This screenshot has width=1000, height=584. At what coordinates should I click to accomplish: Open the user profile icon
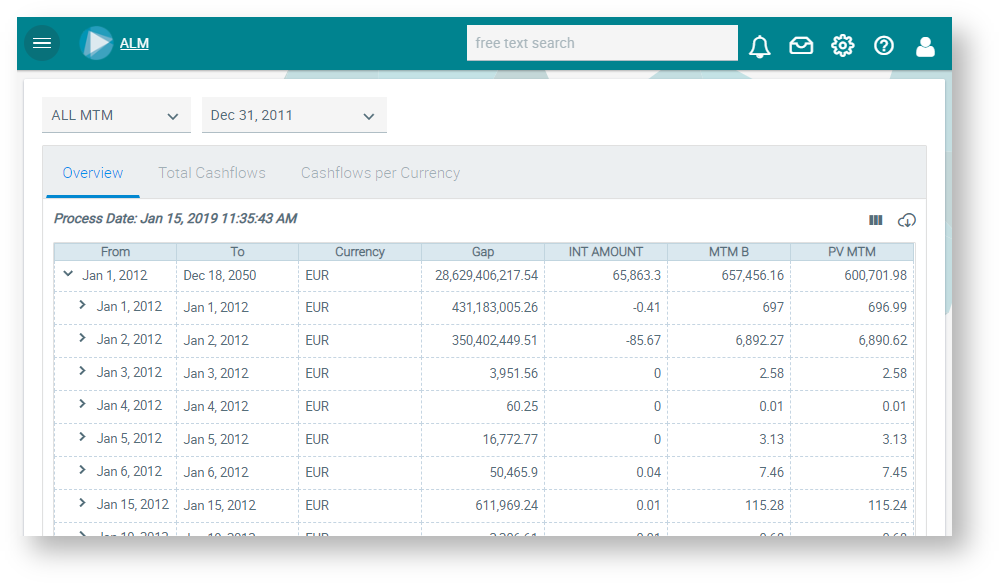pyautogui.click(x=925, y=46)
